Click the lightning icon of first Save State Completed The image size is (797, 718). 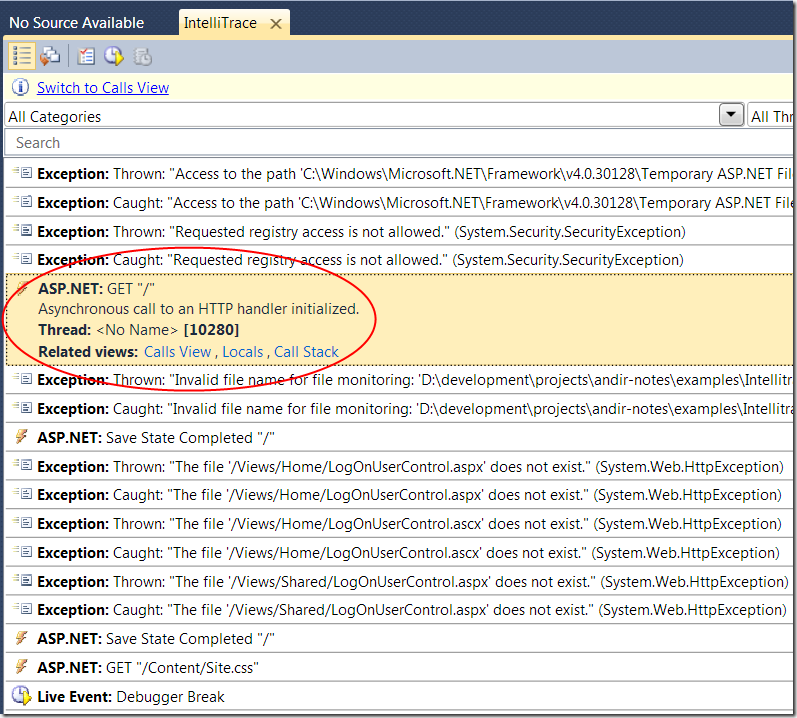[x=21, y=436]
